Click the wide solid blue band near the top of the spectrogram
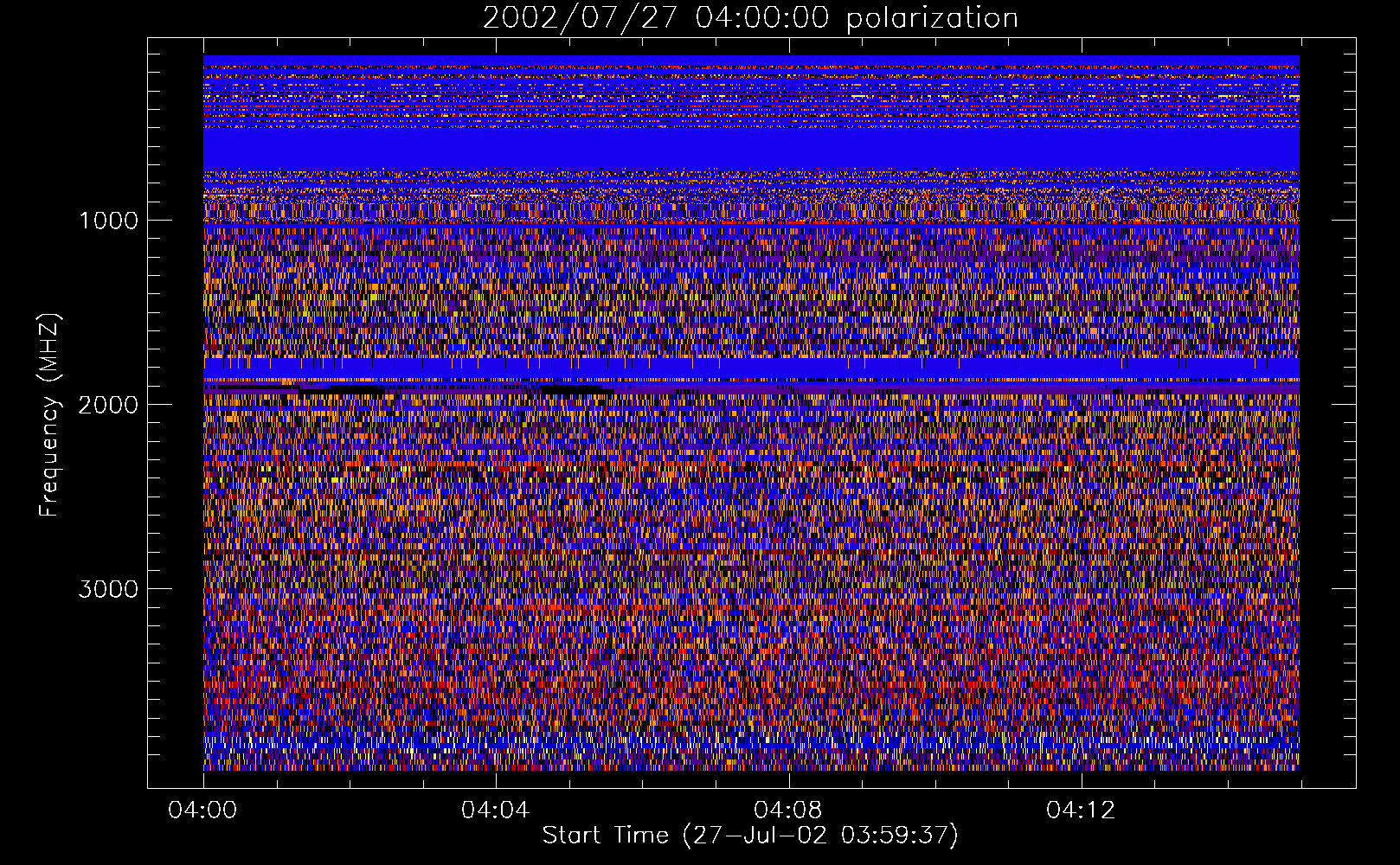Viewport: 1400px width, 865px height. 751,149
